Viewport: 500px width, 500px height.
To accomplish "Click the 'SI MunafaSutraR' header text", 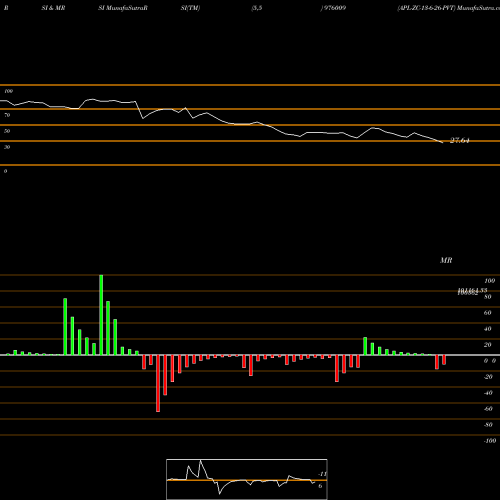I will click(123, 8).
